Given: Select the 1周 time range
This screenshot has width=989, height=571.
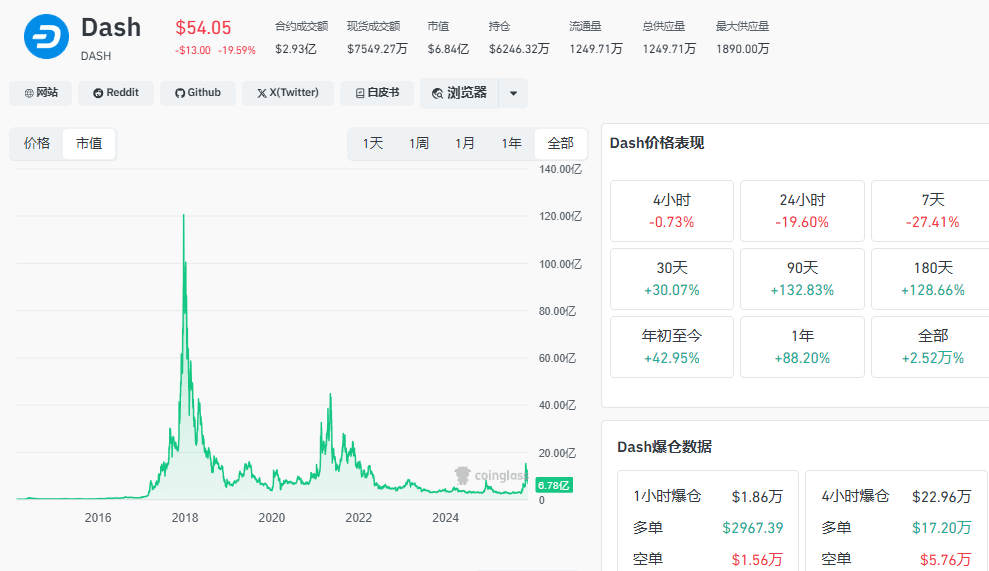Looking at the screenshot, I should pos(419,143).
